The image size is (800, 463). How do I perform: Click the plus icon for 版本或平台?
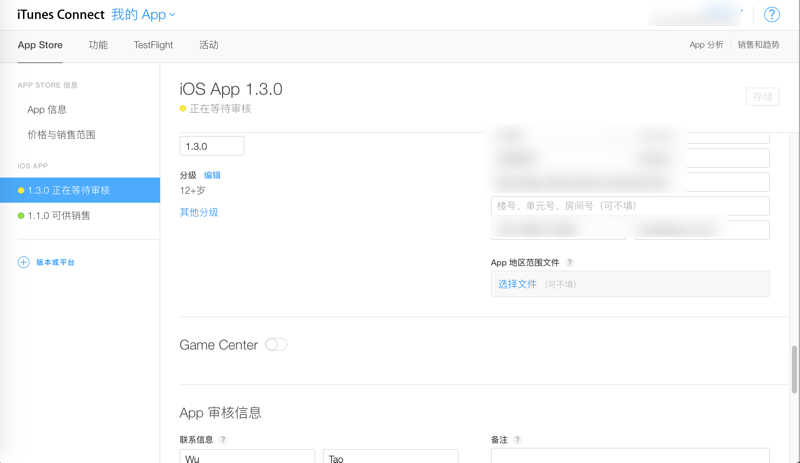click(23, 262)
